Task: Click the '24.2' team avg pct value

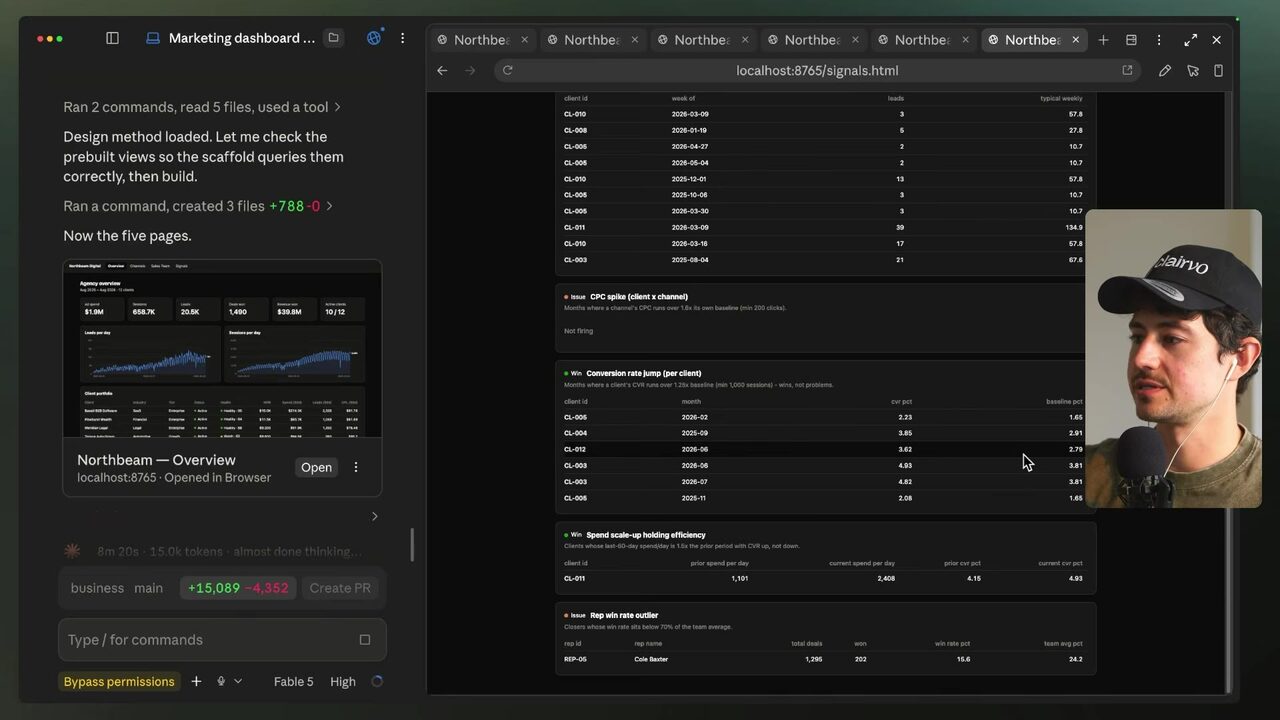Action: tap(1076, 659)
